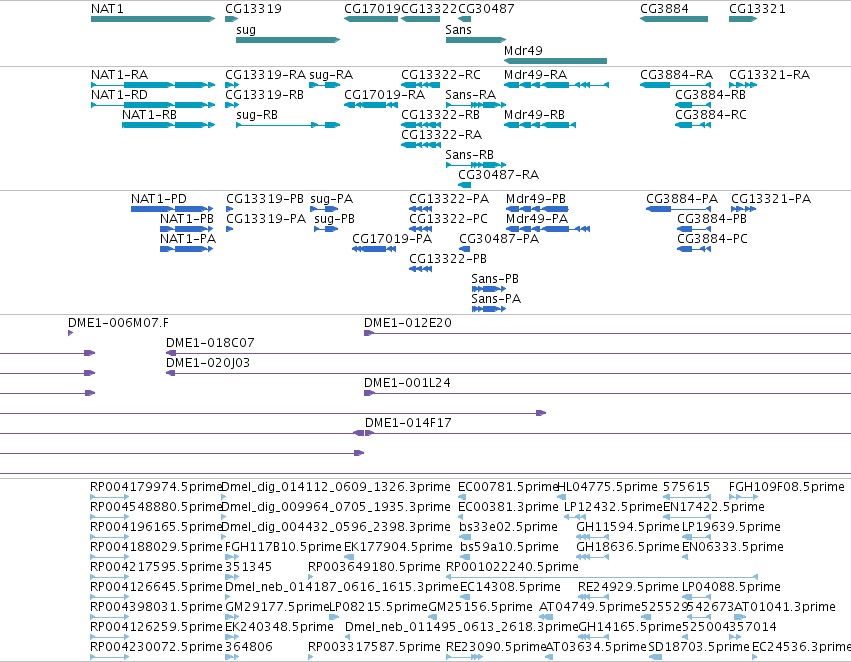
Task: Click the AT03634.5prime label
Action: 595,647
